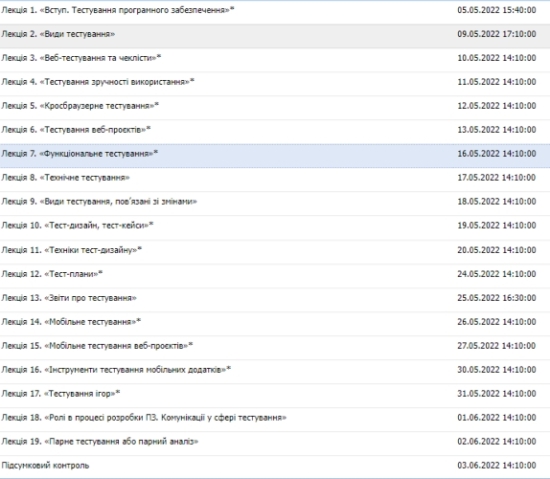The height and width of the screenshot is (479, 550).
Task: Open Лекція 11 «Техніки тест-дизайну»
Action: click(72, 250)
